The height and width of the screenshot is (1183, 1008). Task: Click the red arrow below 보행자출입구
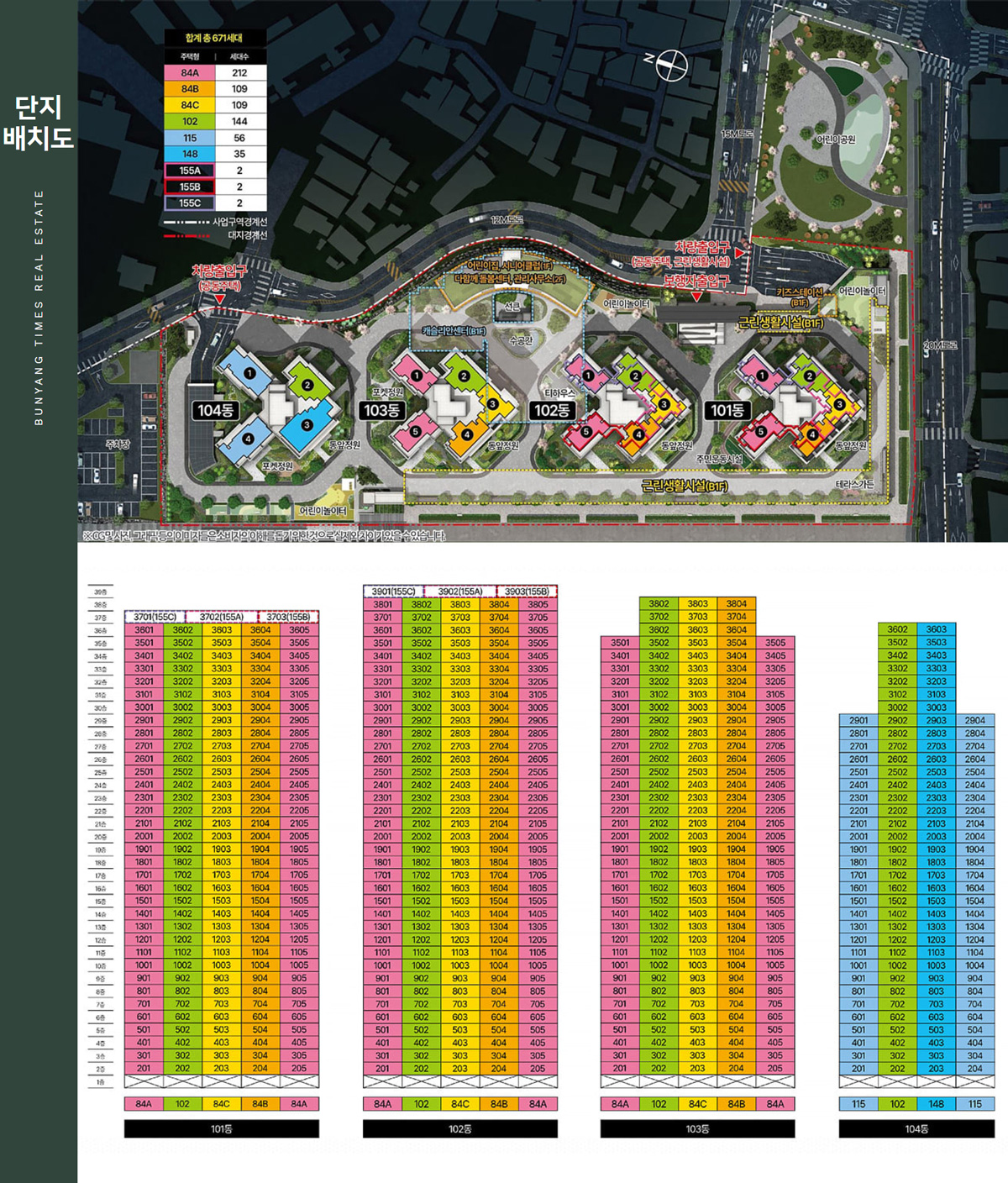696,297
